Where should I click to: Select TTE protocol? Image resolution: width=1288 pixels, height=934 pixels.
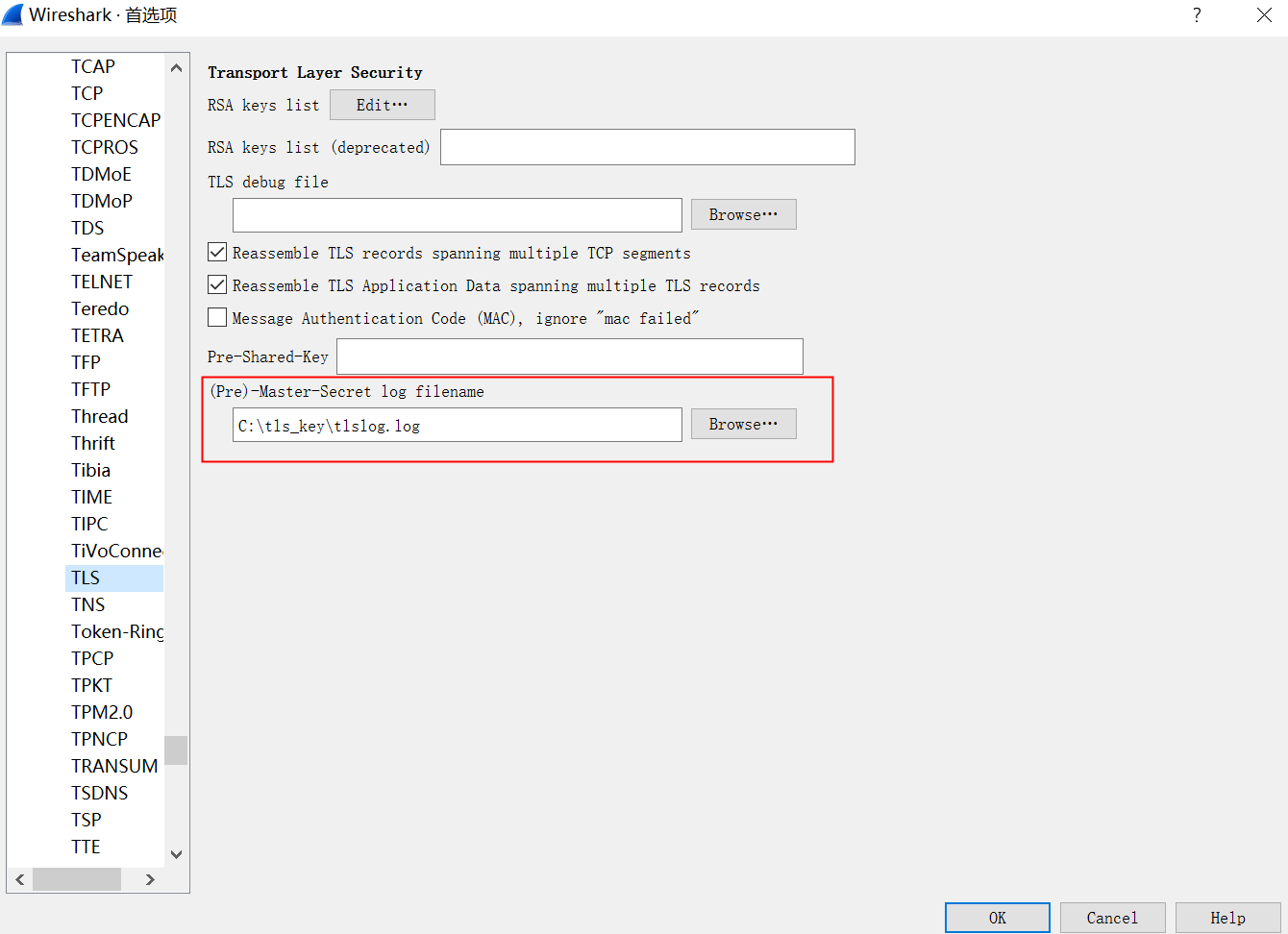click(x=87, y=847)
